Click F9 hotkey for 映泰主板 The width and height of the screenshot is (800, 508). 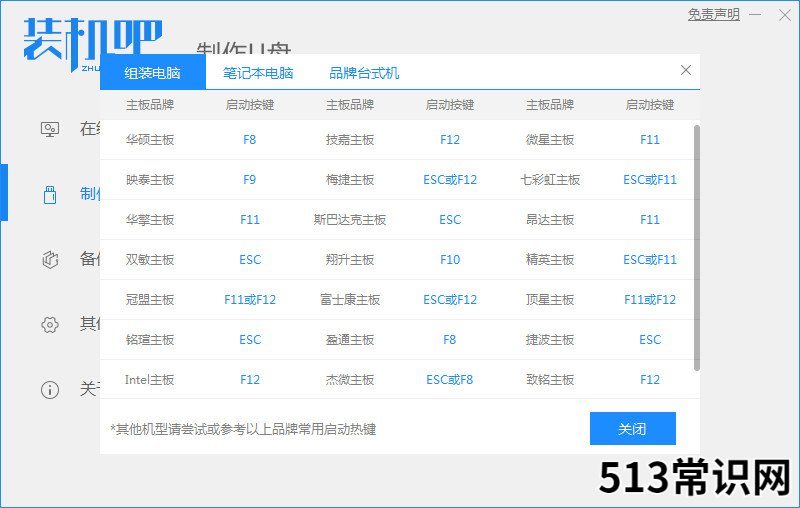pos(249,180)
